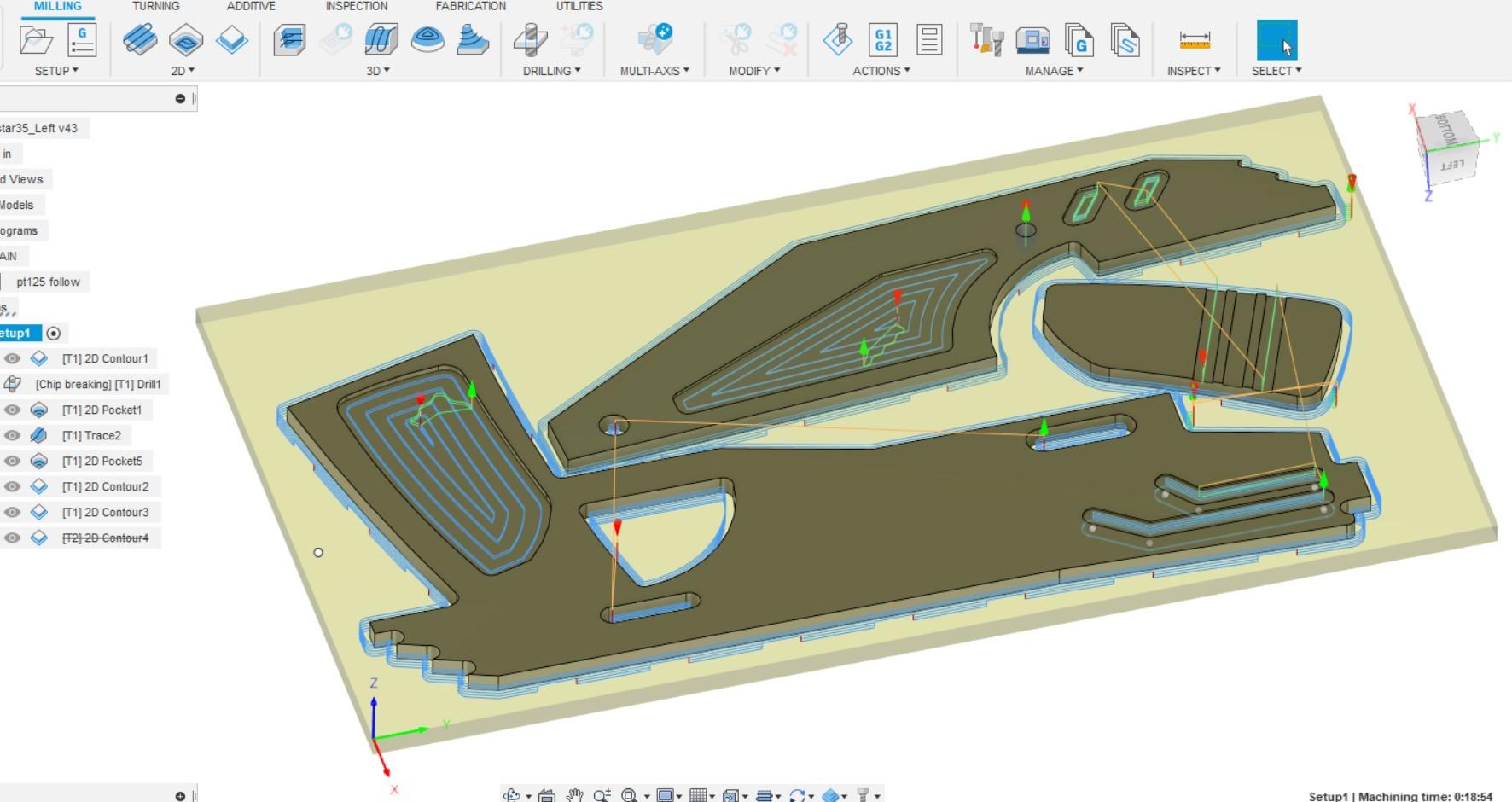
Task: Select the [T1] 2D Contour1 operation
Action: (x=105, y=358)
